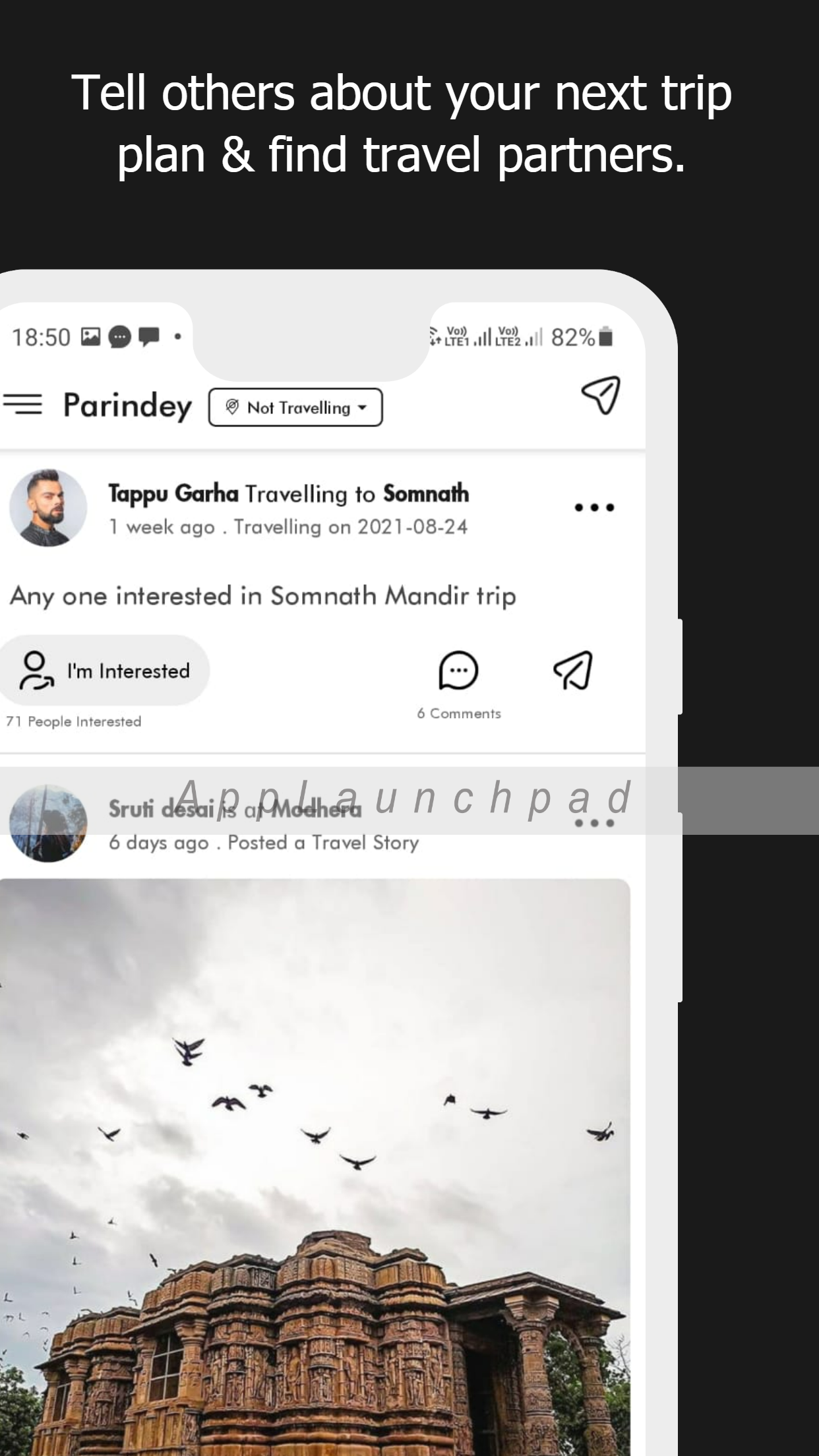Expand the Not Travelling status dropdown

(x=295, y=408)
